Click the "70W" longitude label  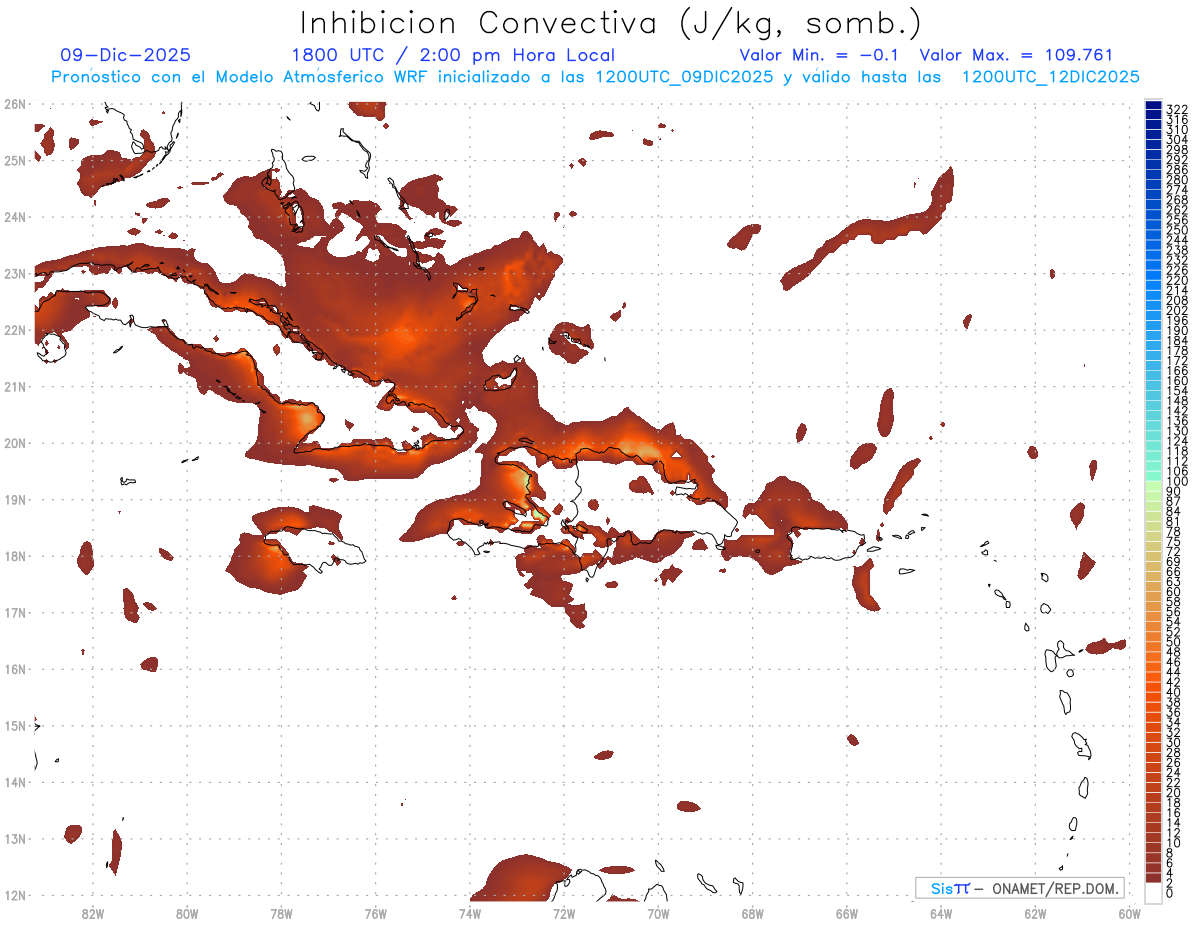click(658, 913)
